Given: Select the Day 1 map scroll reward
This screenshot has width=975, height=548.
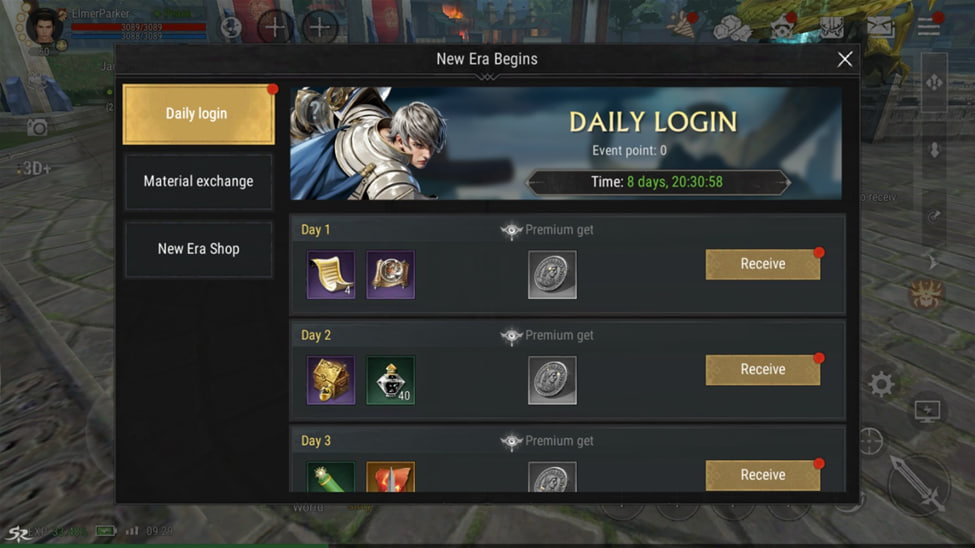Looking at the screenshot, I should click(x=390, y=275).
